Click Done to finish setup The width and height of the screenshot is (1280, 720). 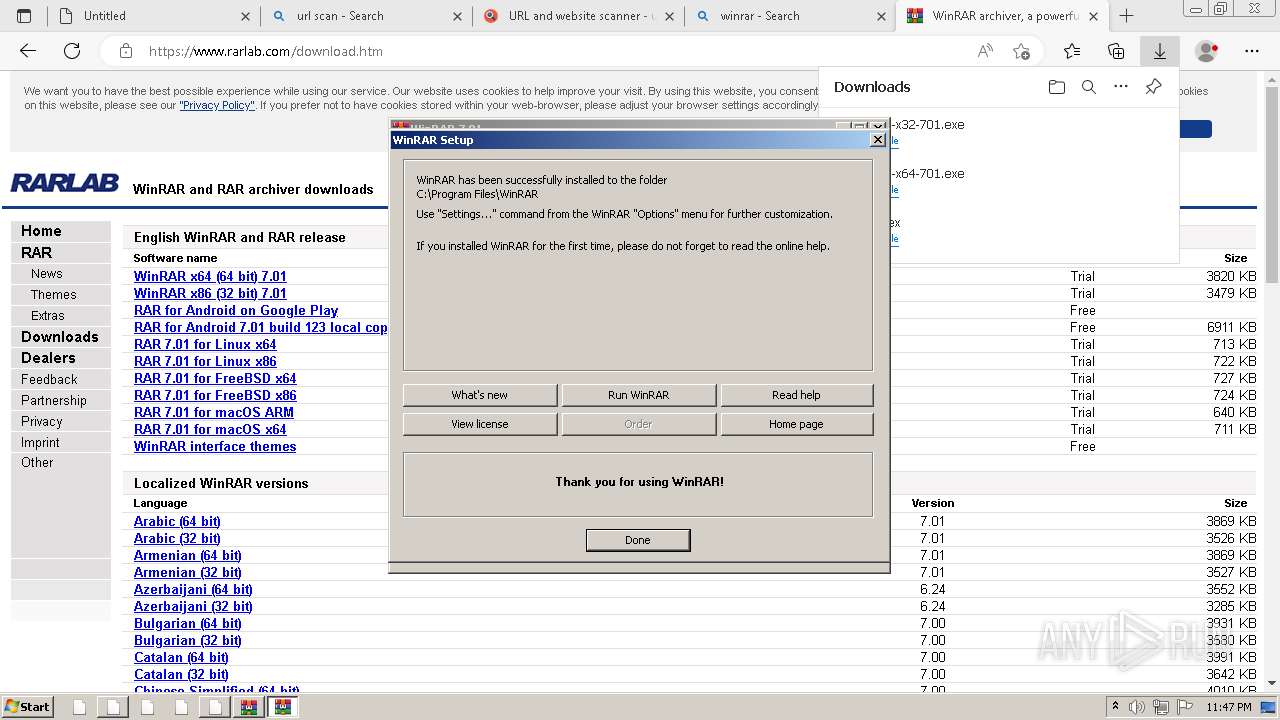pos(638,540)
